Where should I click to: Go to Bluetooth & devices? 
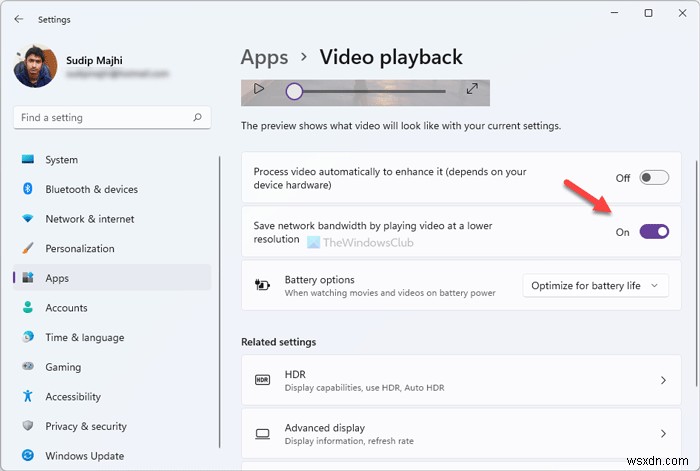[x=112, y=189]
